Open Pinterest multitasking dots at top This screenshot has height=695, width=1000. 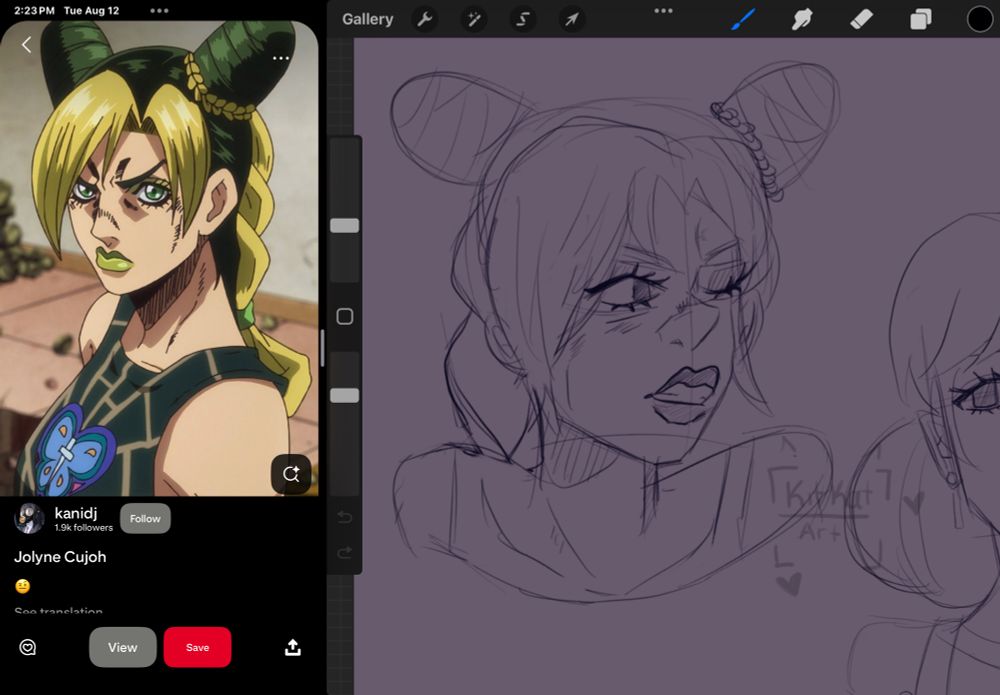click(159, 10)
